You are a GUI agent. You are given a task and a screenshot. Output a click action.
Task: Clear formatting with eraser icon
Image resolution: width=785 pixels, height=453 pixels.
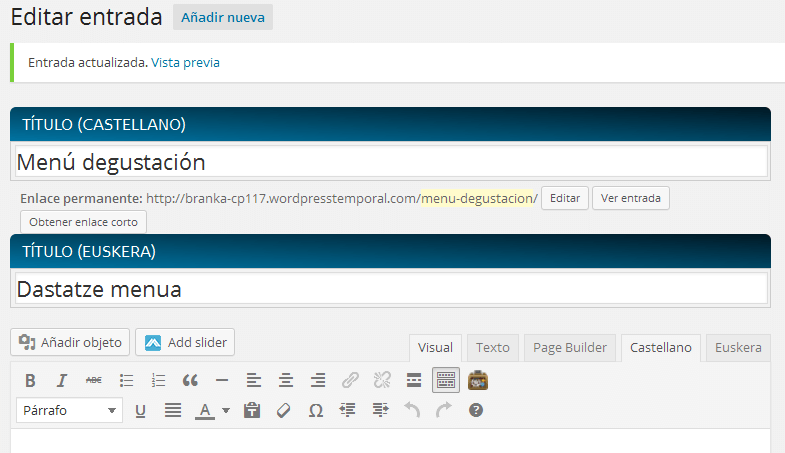coord(283,411)
